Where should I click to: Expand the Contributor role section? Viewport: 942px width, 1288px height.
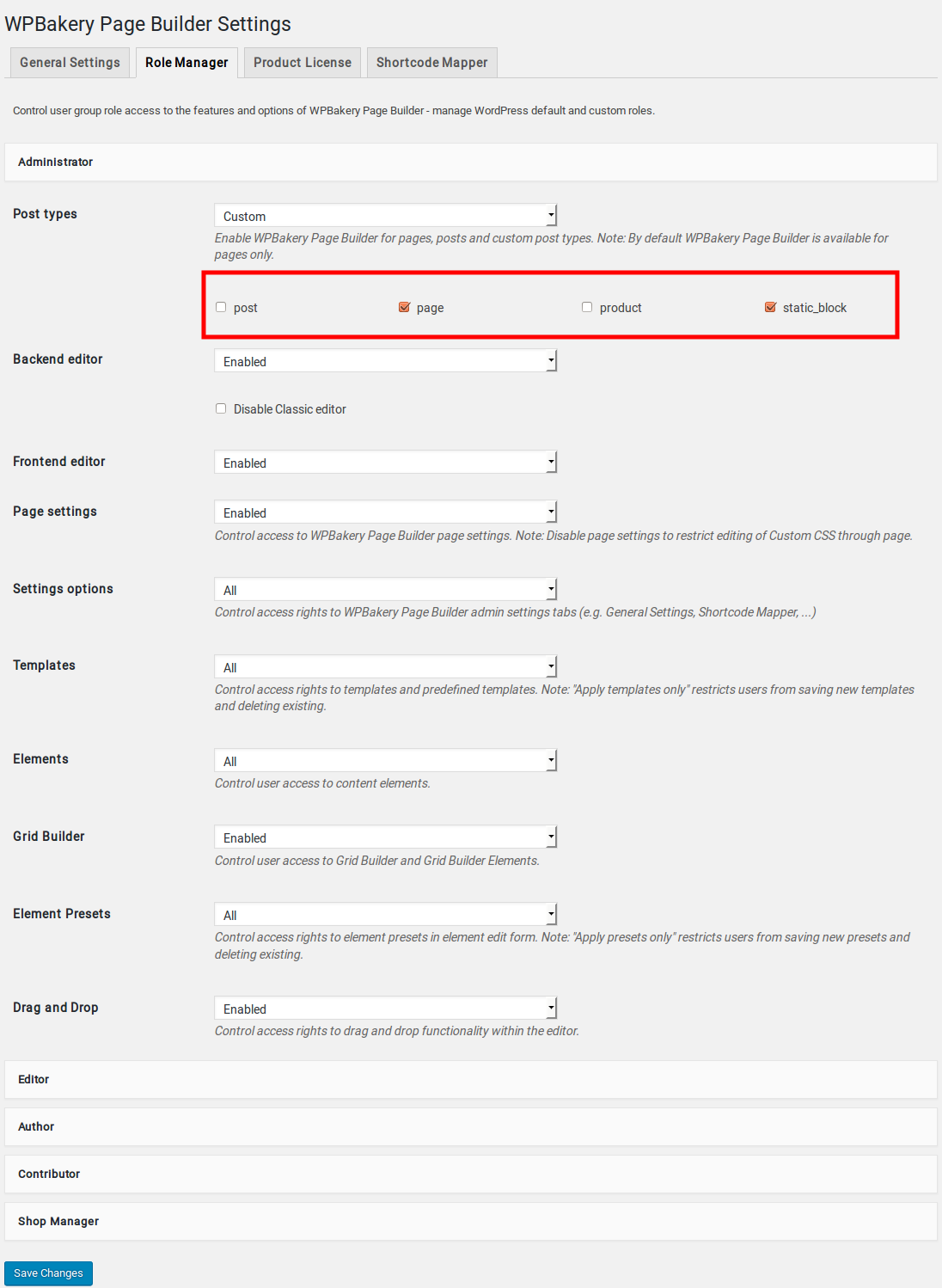pos(471,1174)
